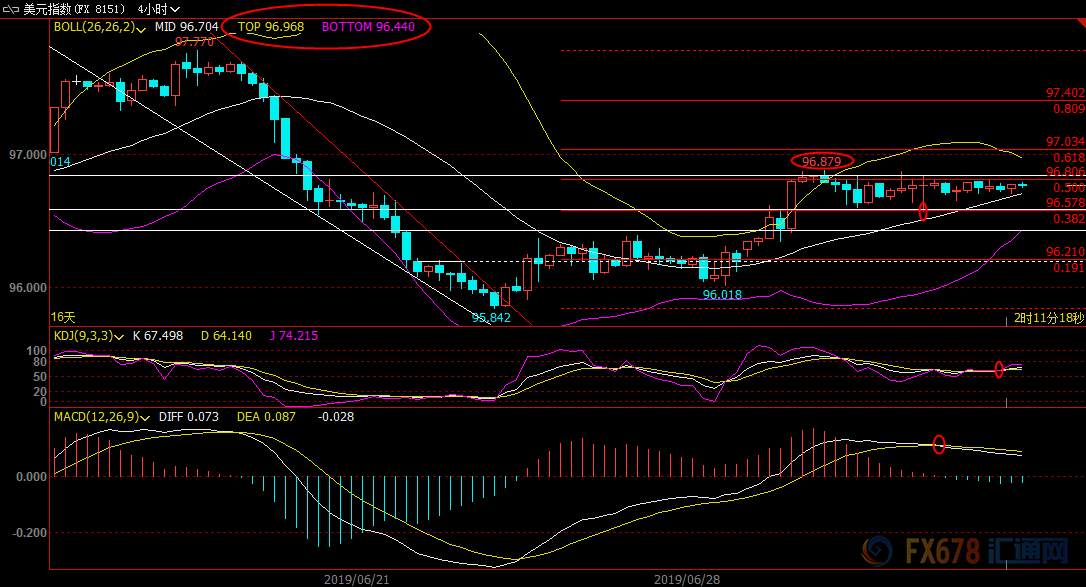
Task: Click the red circle marker on MACD line
Action: [938, 444]
